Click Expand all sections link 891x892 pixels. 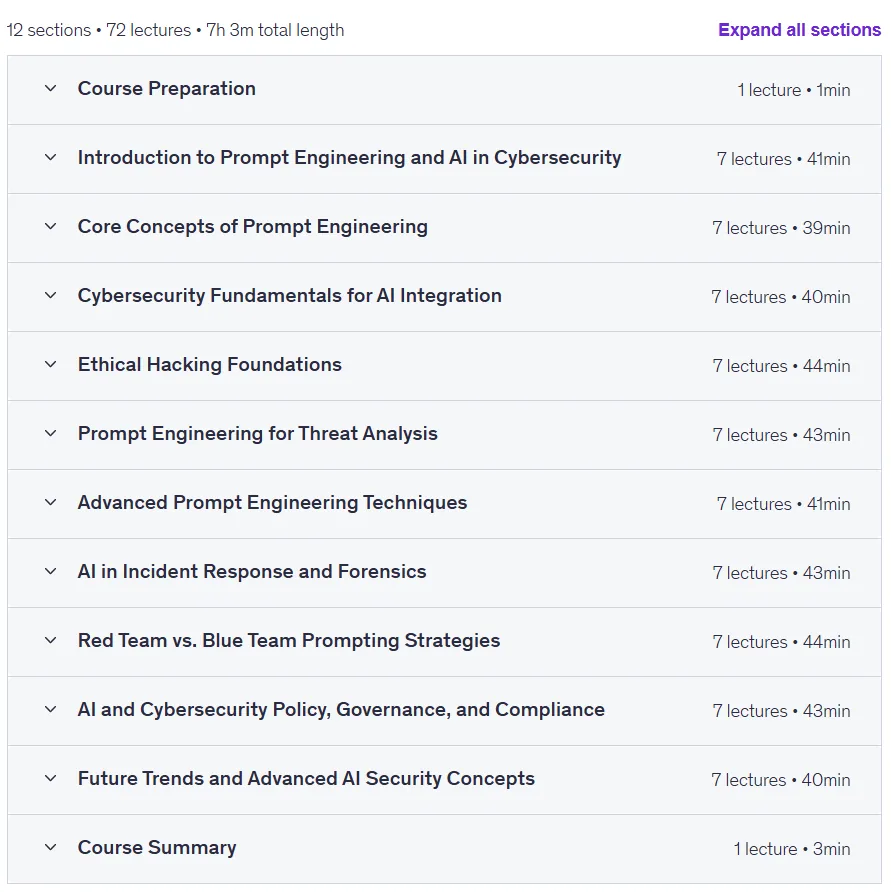(x=799, y=30)
